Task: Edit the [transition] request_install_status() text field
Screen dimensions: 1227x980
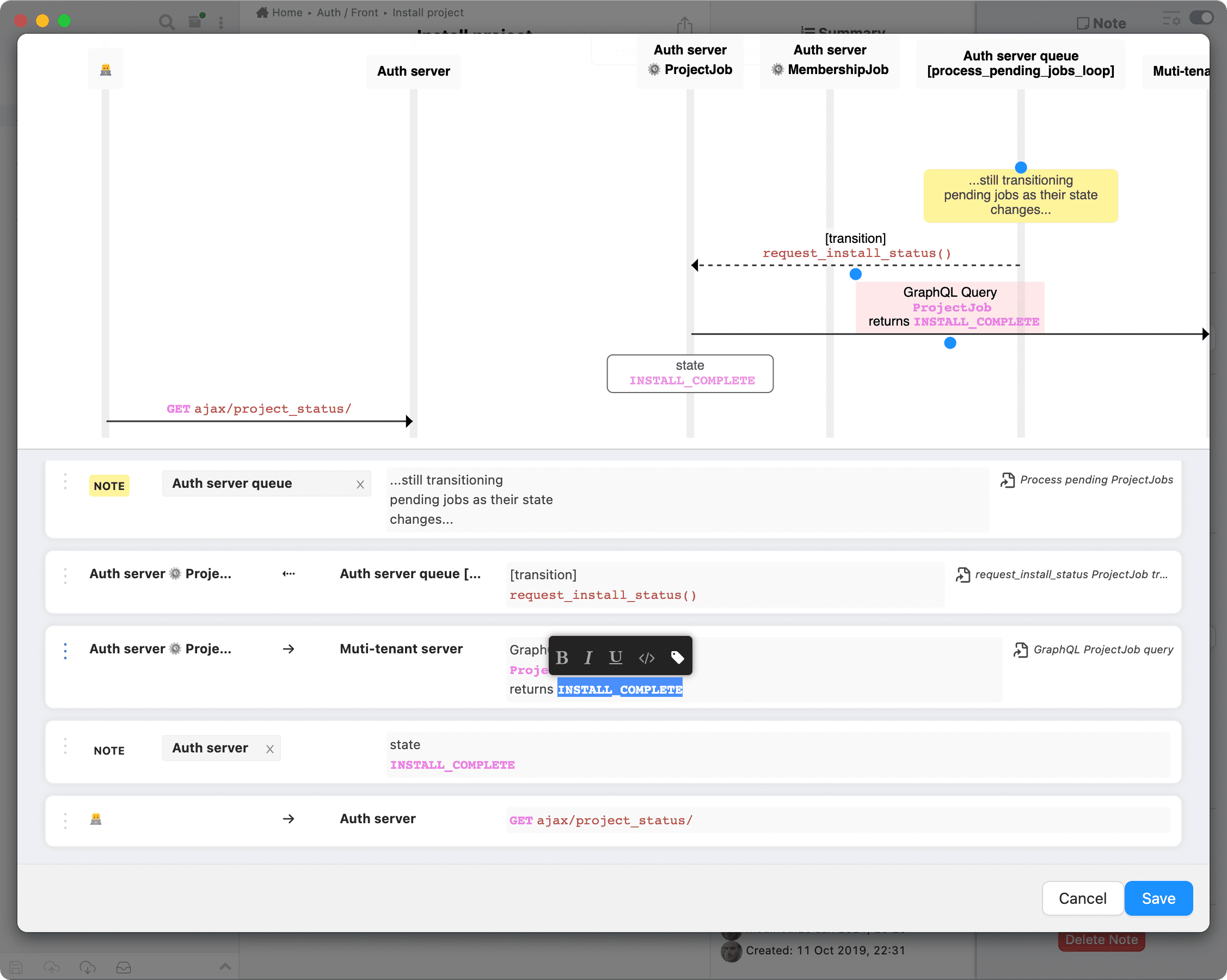Action: click(x=725, y=585)
